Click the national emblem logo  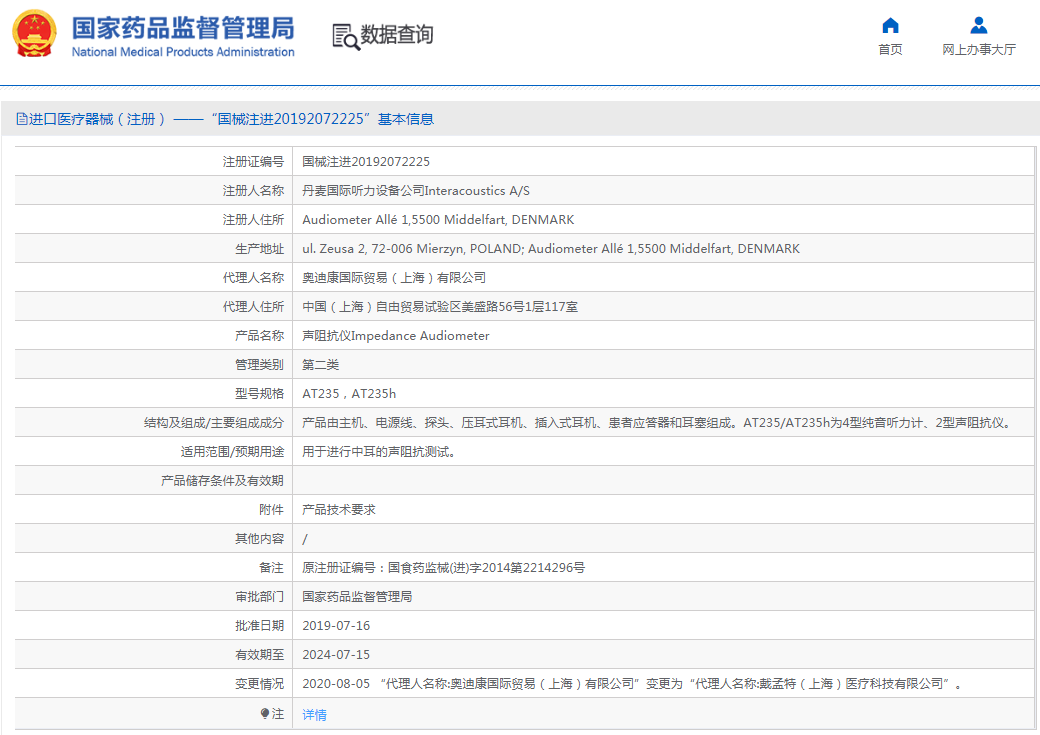click(x=34, y=33)
